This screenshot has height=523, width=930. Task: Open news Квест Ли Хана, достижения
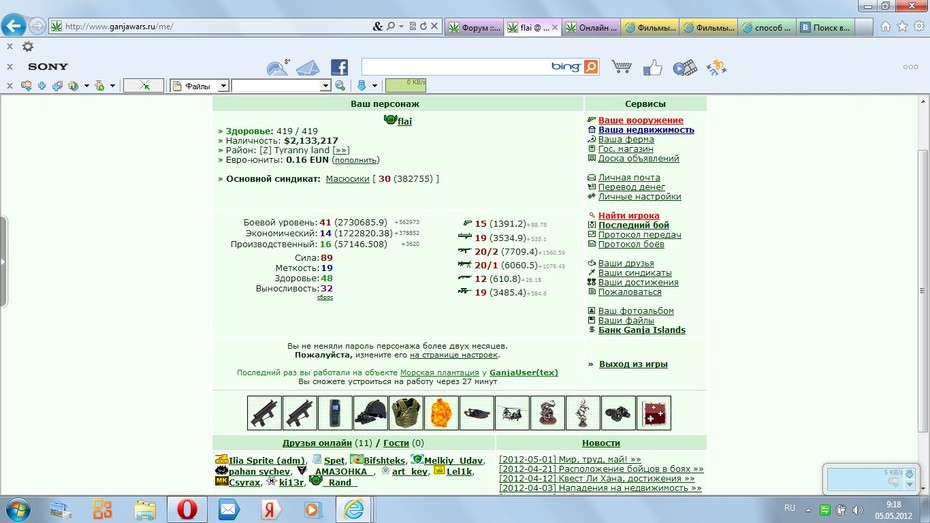597,478
